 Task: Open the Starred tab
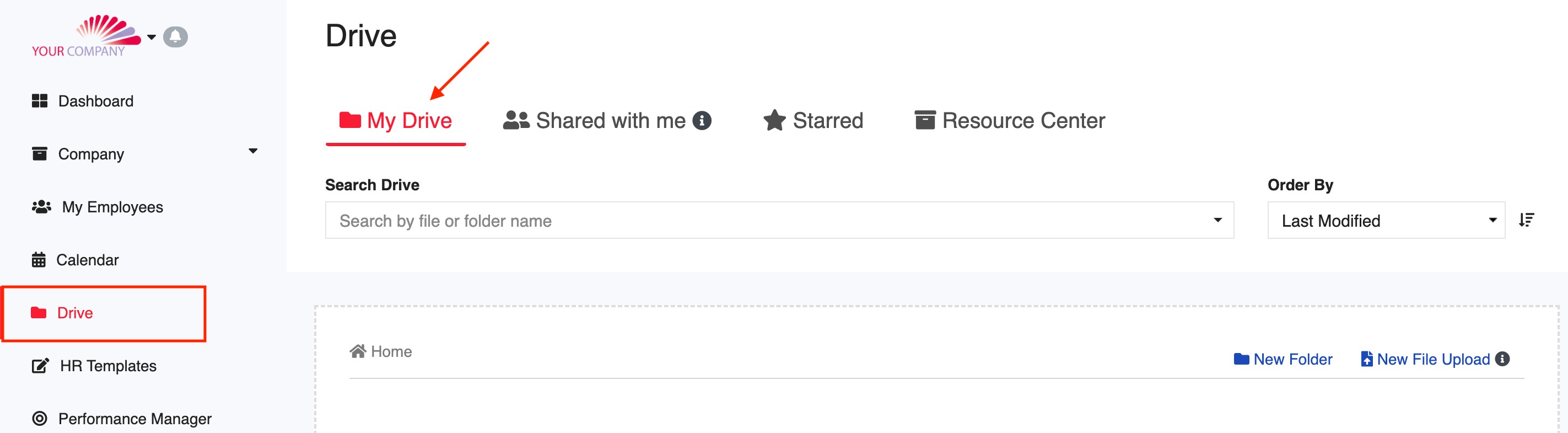pyautogui.click(x=813, y=121)
